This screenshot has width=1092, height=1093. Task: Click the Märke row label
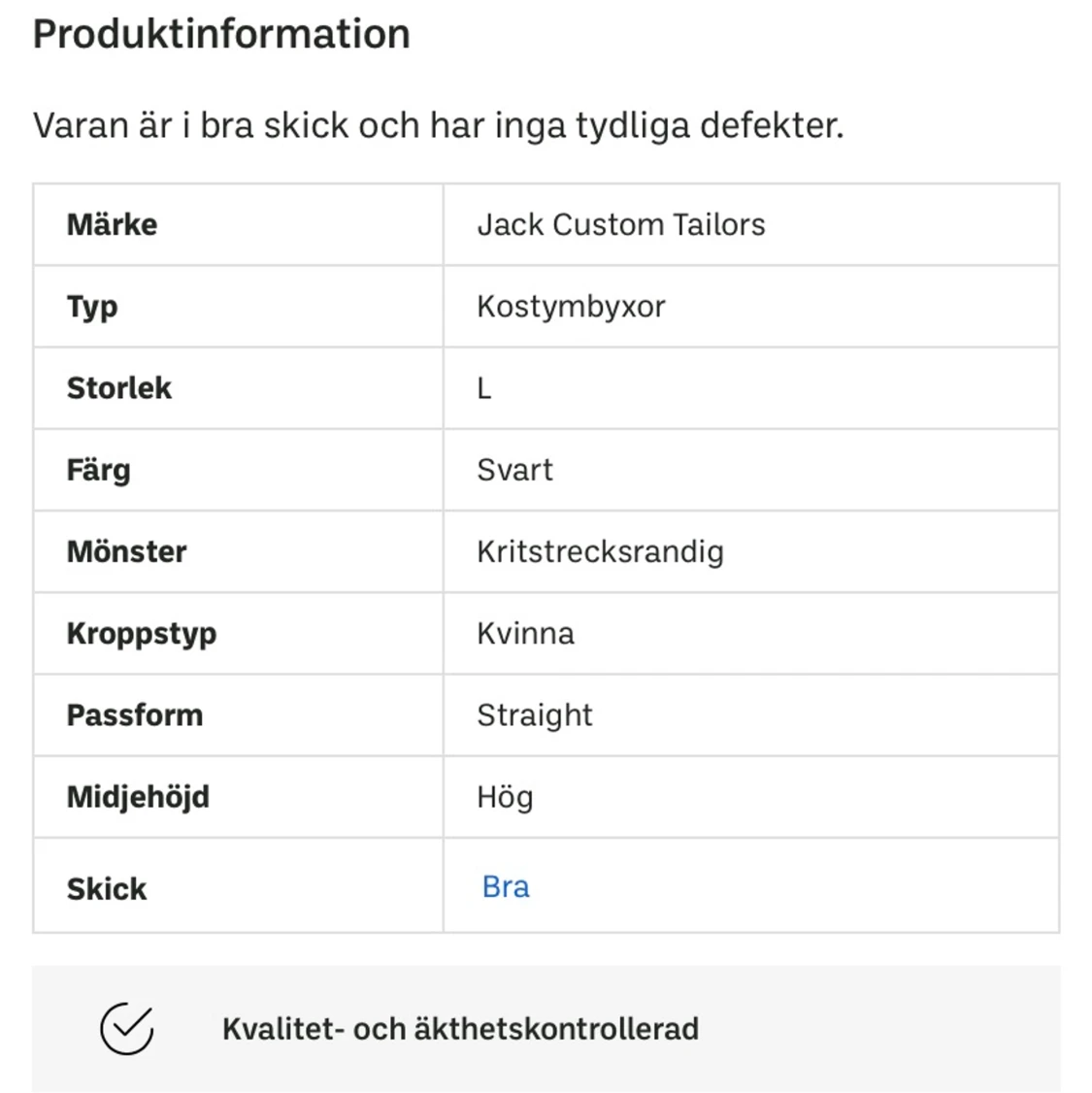pyautogui.click(x=112, y=224)
